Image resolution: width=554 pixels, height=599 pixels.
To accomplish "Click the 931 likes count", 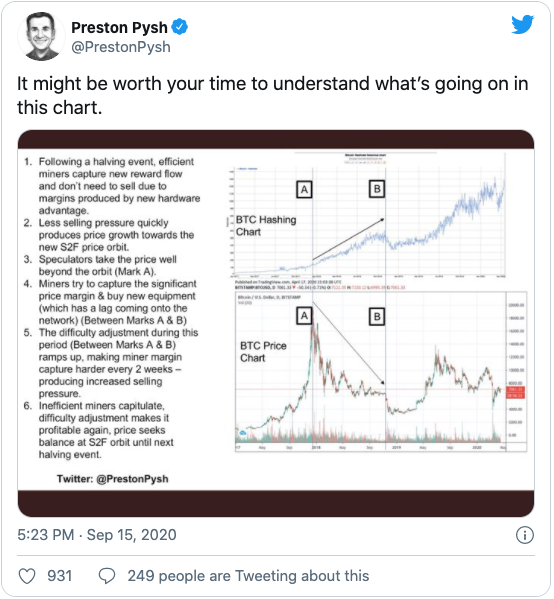I will coord(60,576).
